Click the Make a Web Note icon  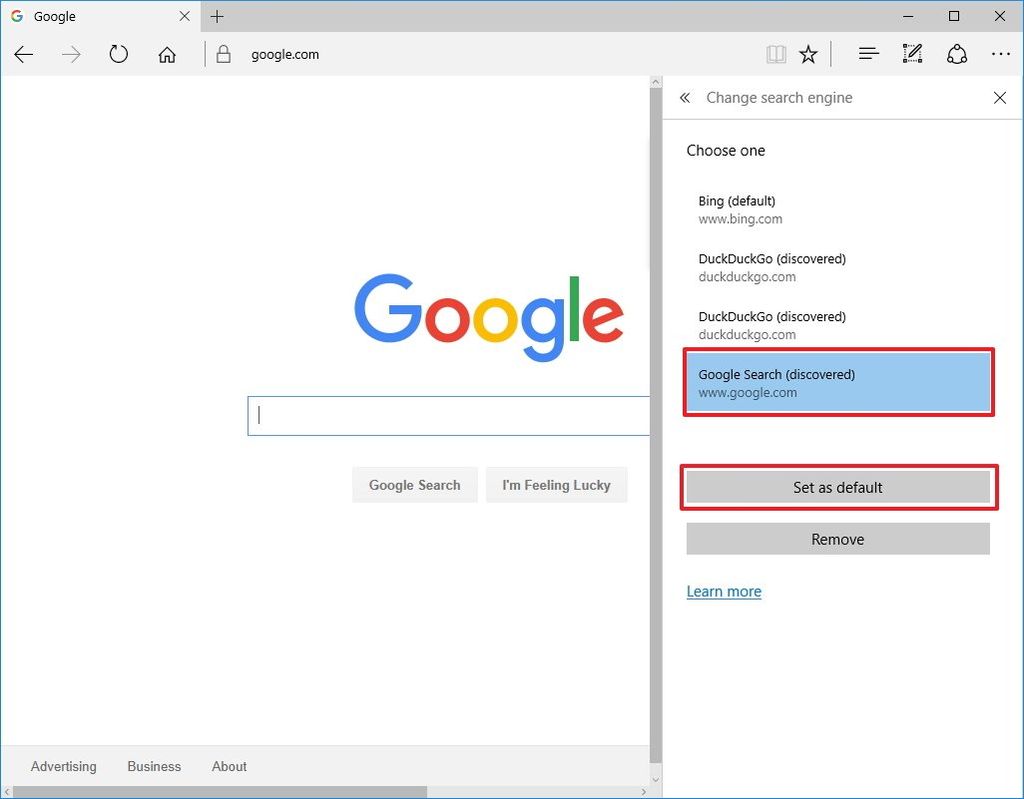[912, 54]
